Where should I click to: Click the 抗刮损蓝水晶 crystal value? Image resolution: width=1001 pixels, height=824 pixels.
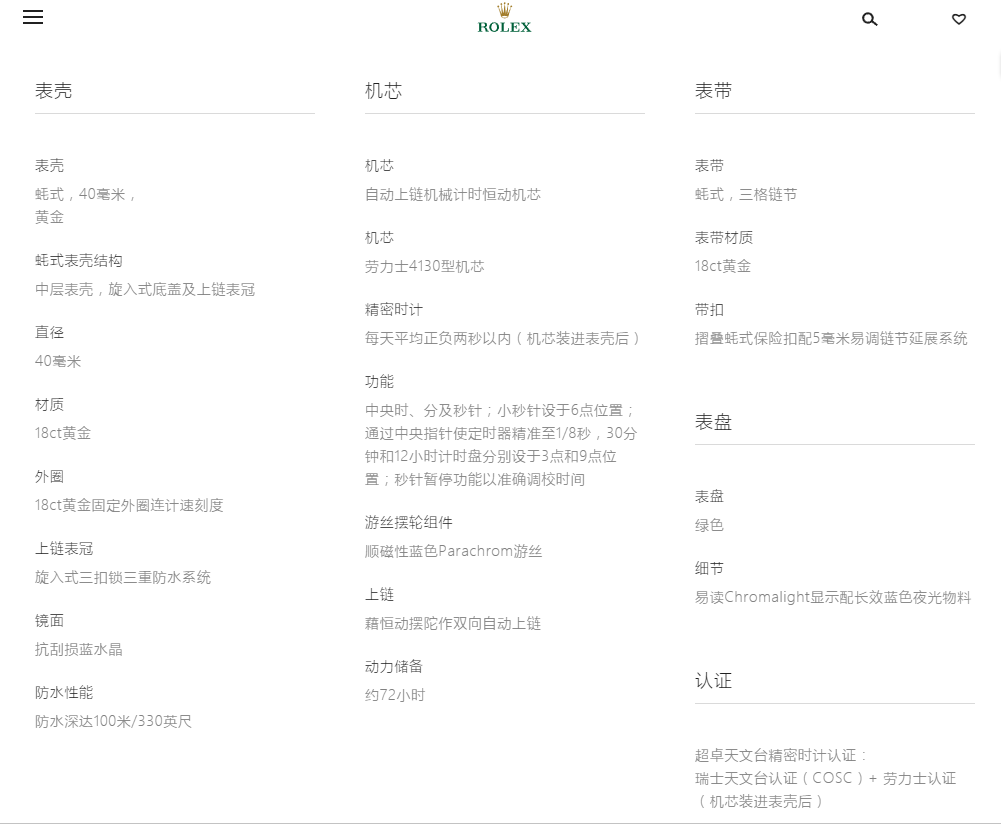78,649
